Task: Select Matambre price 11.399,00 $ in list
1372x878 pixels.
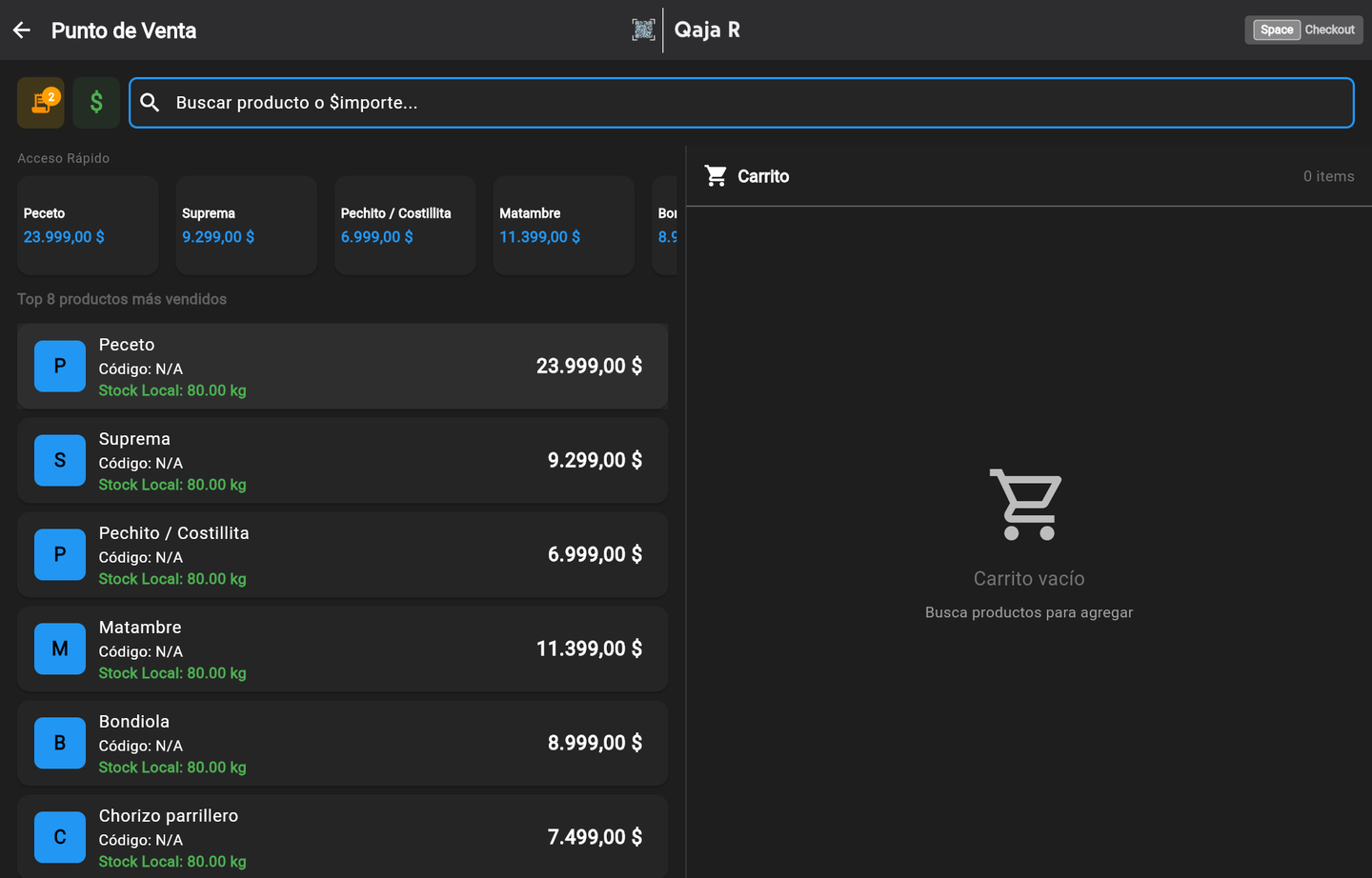Action: (x=589, y=649)
